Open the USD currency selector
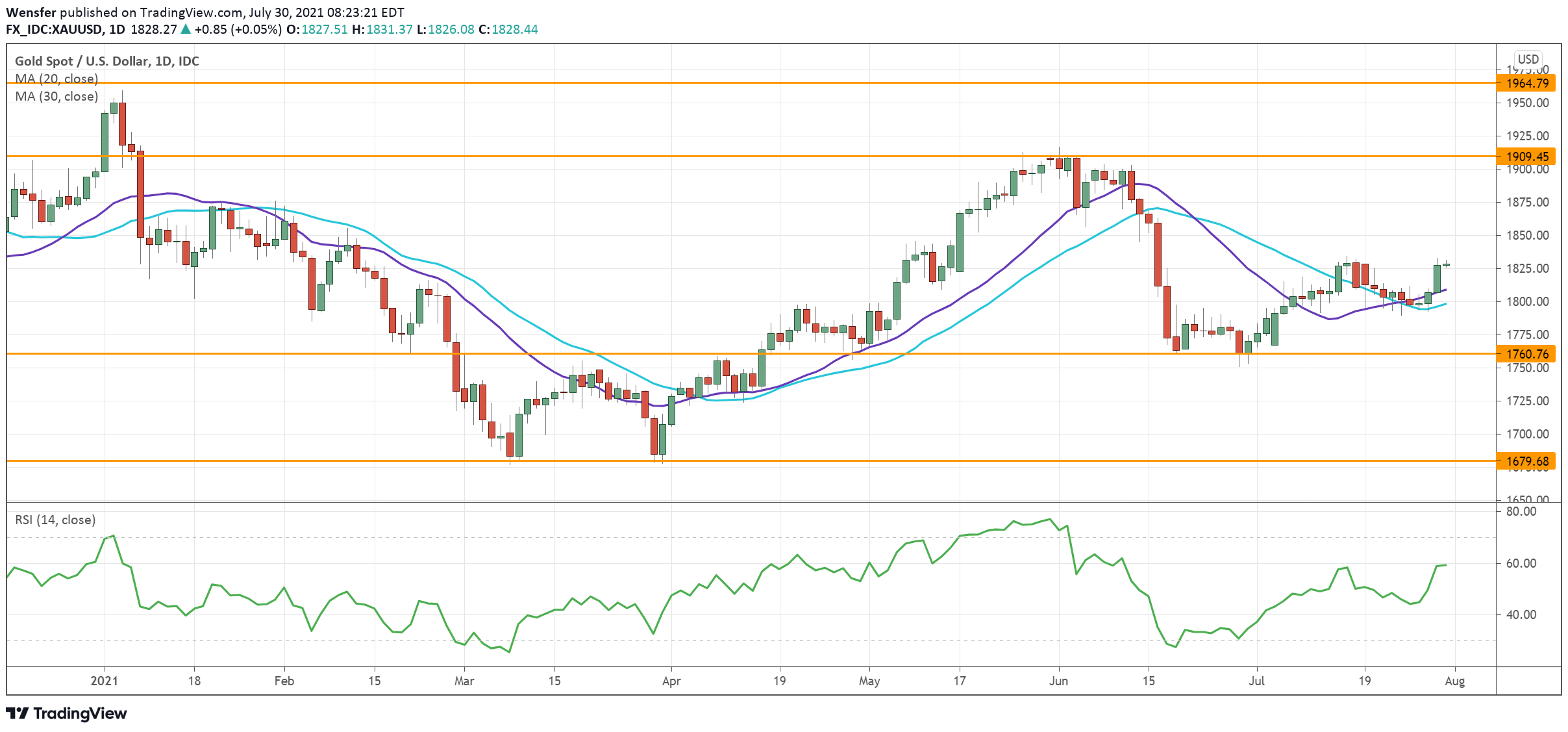Viewport: 1568px width, 732px height. 1528,59
